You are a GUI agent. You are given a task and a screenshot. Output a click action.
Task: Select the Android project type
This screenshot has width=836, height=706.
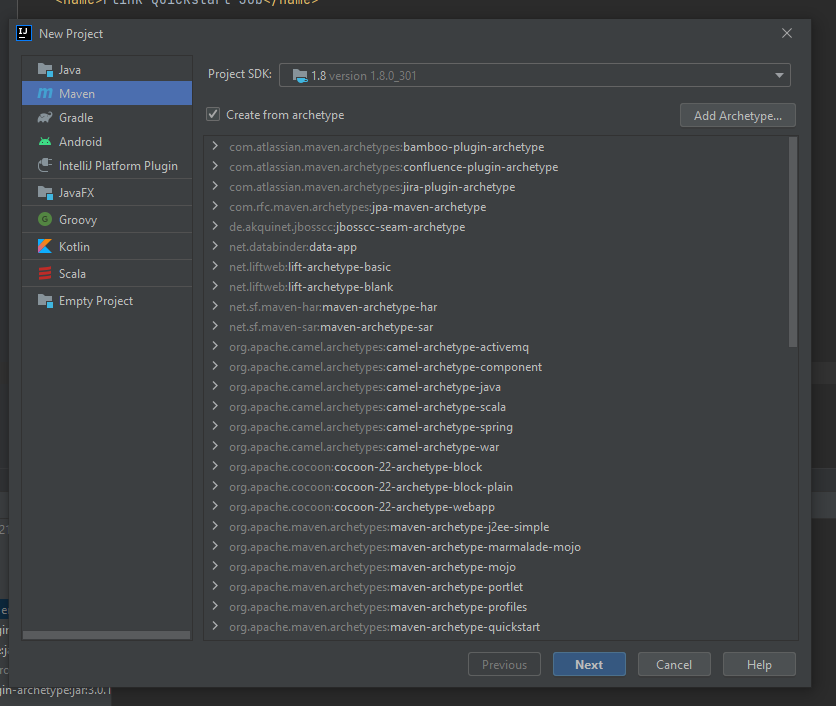(107, 141)
